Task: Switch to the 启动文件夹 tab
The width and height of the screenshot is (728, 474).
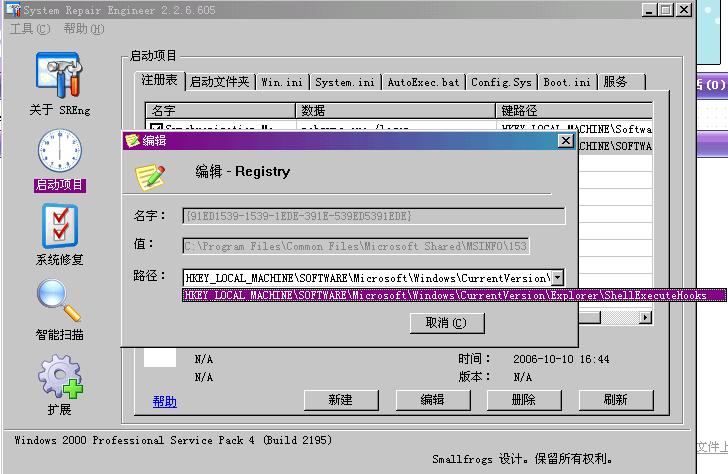Action: click(x=220, y=82)
